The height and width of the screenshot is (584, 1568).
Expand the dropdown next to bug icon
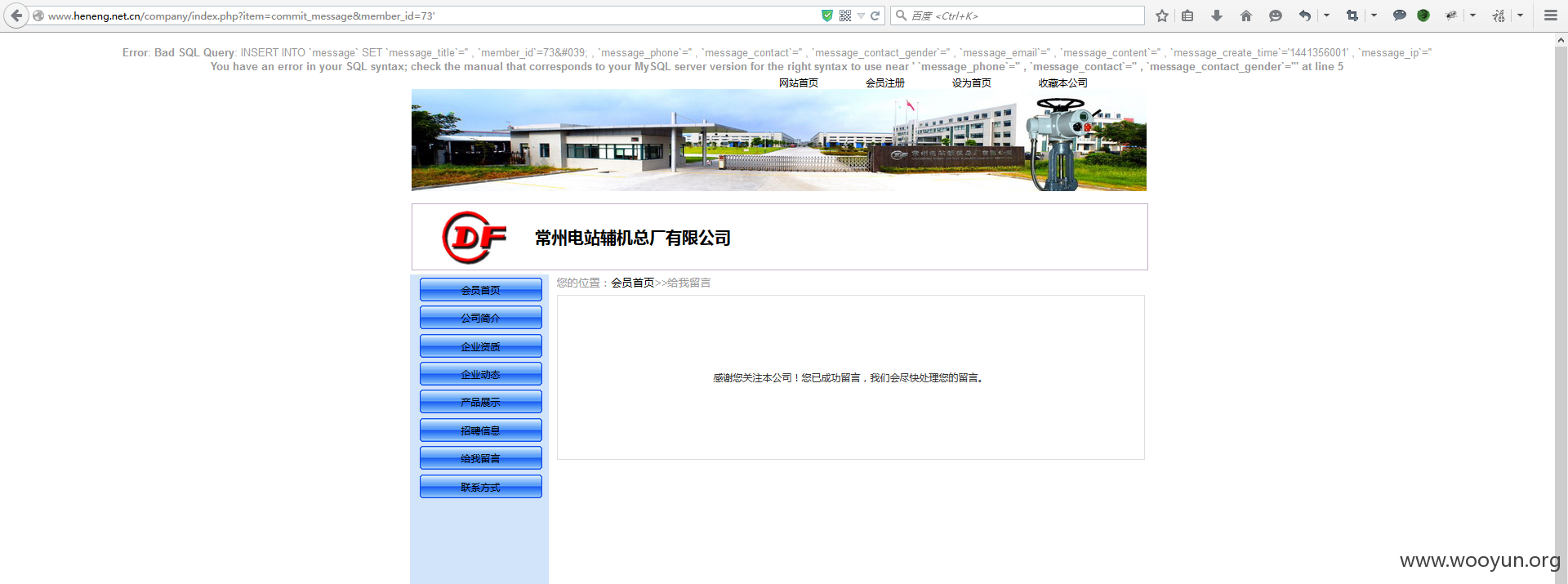[1472, 16]
